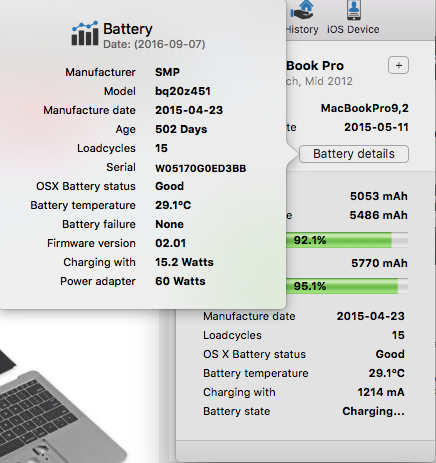Image resolution: width=436 pixels, height=463 pixels.
Task: Click main window Manufacture date 2015-04-23
Action: tap(371, 316)
